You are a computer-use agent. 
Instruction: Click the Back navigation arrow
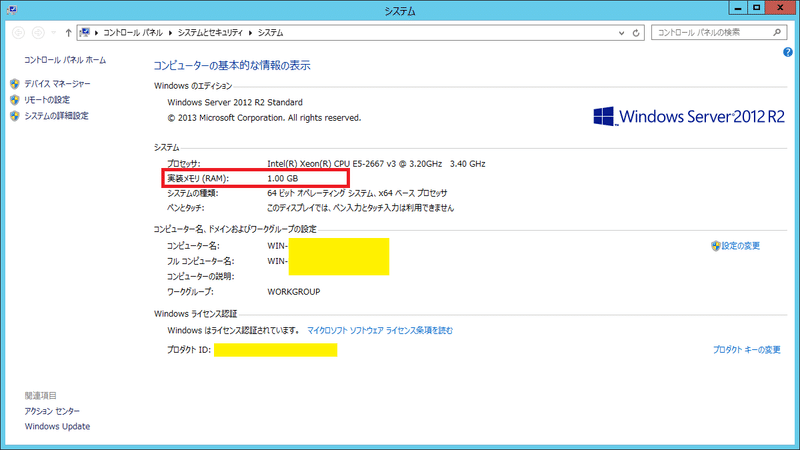point(18,33)
